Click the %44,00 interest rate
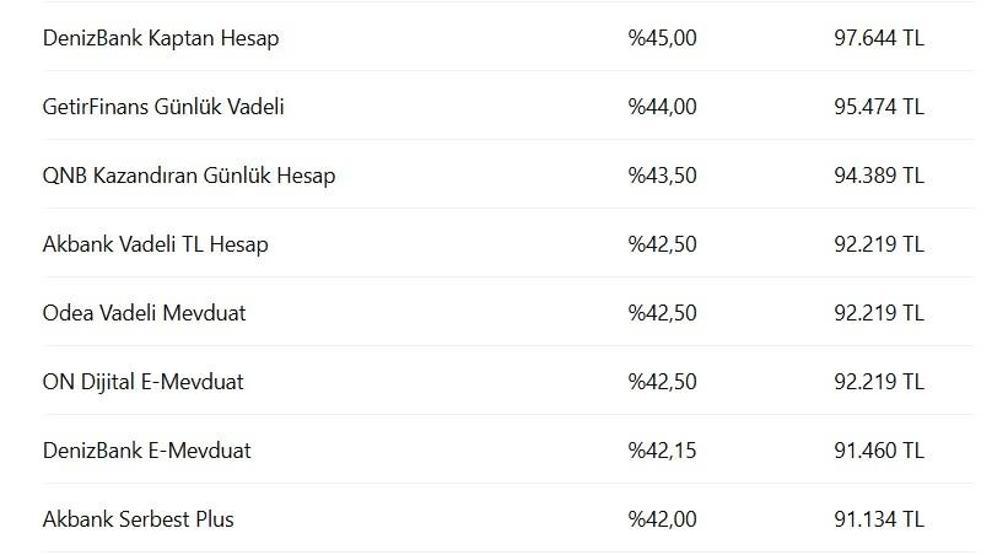Screen dimensions: 1008x555 [x=662, y=107]
